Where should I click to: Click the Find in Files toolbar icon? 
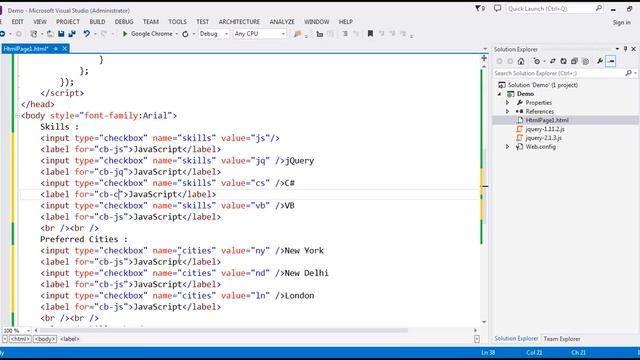[x=298, y=34]
